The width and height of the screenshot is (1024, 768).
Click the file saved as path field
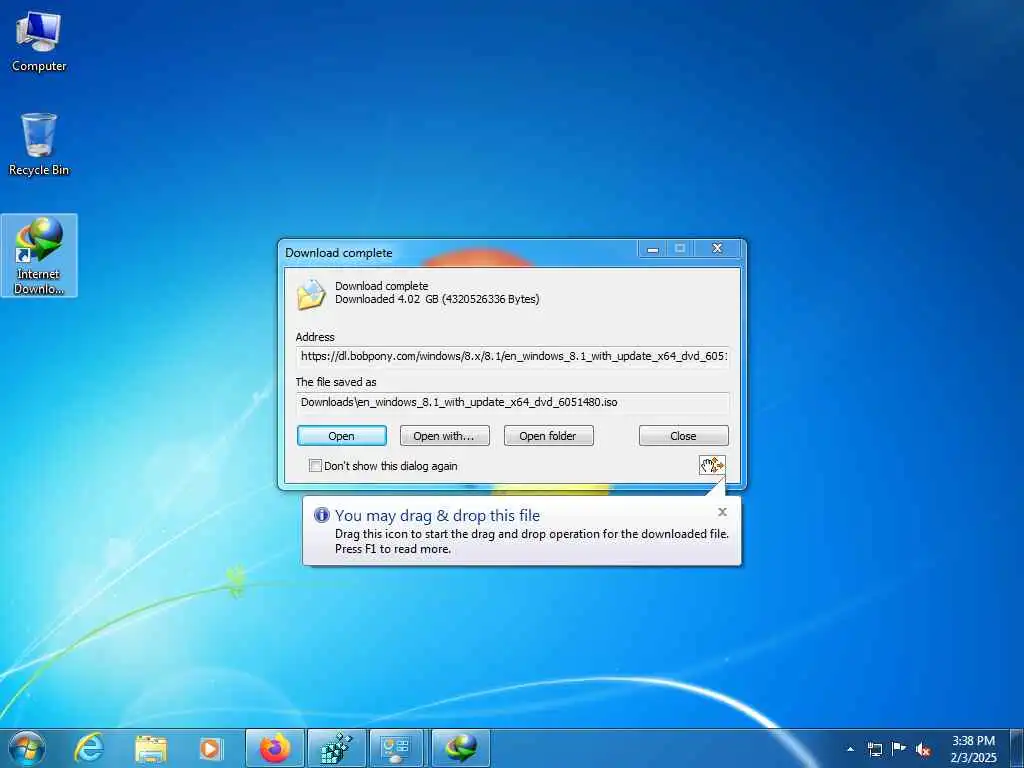[x=513, y=402]
